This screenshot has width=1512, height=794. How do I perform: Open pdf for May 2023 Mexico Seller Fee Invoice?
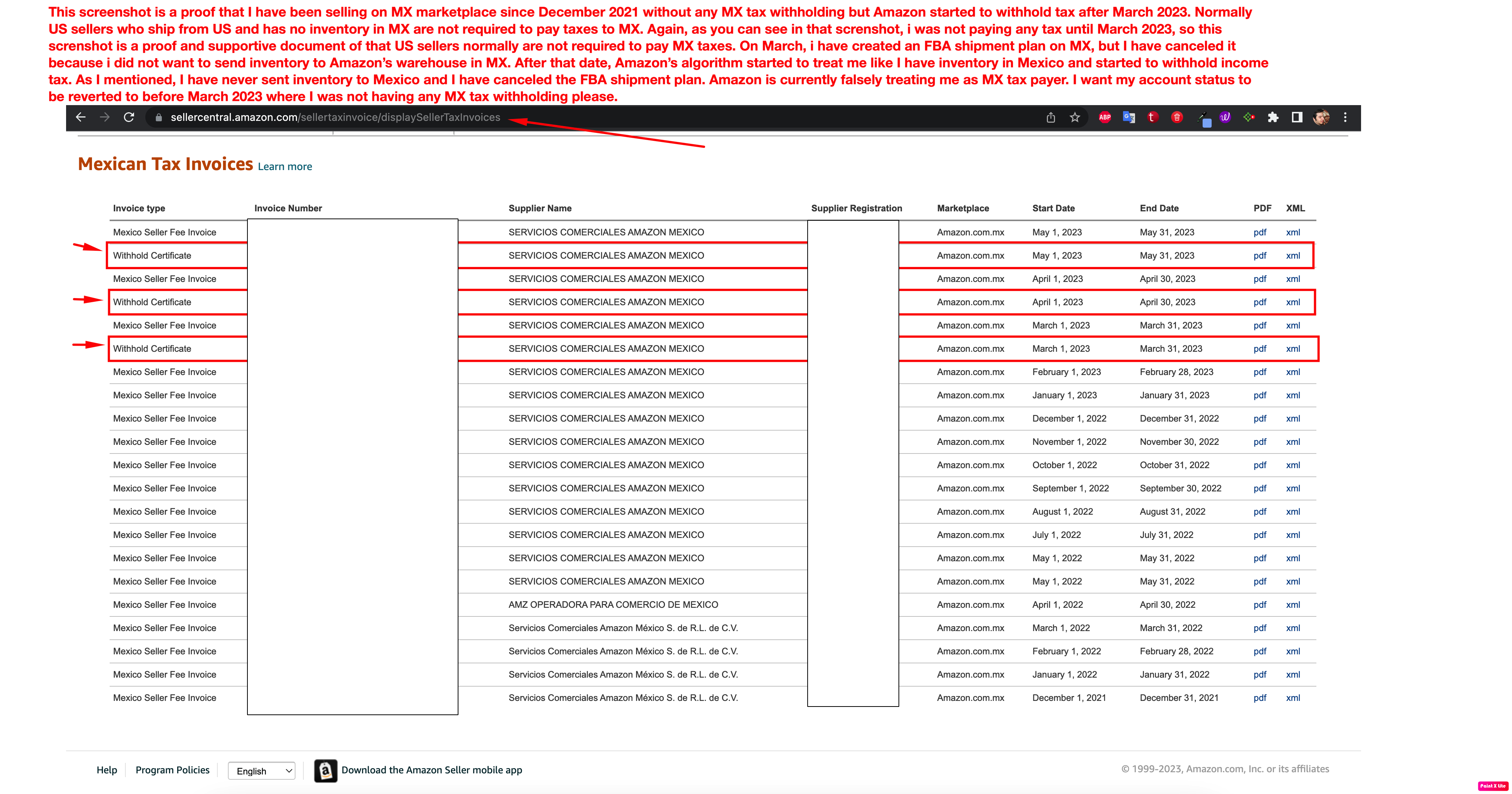point(1260,232)
